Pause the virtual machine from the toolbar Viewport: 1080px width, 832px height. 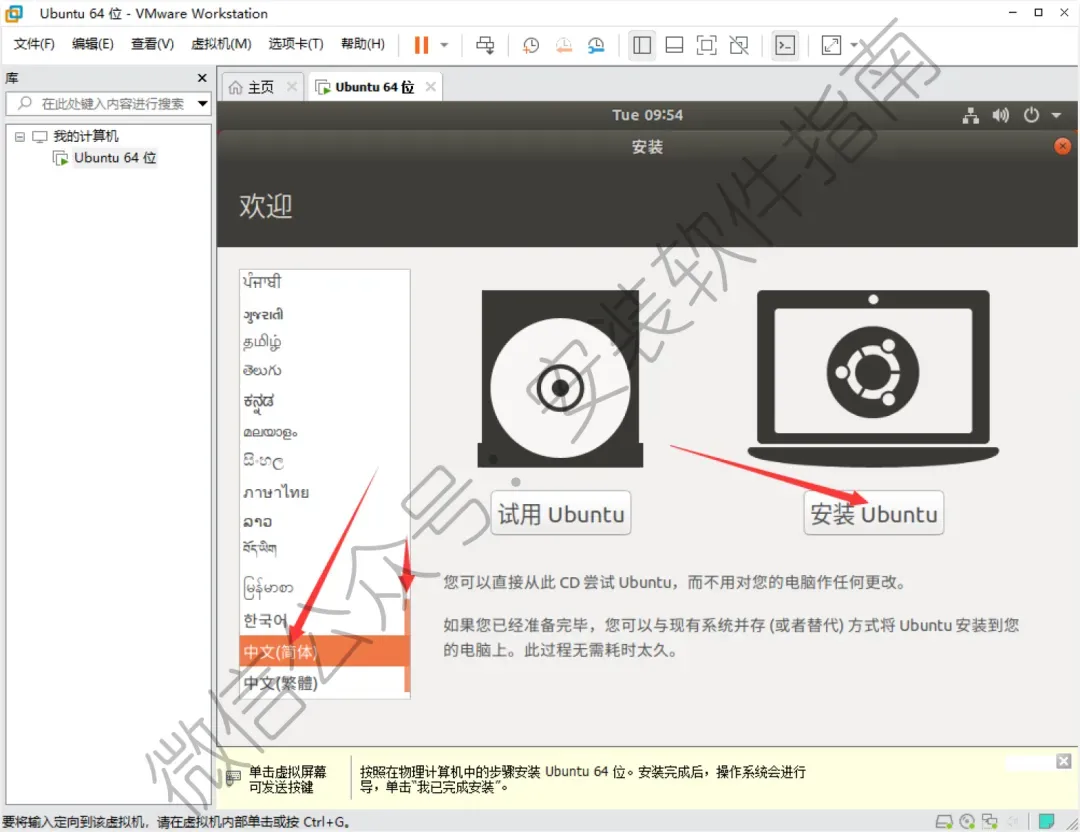(x=421, y=45)
